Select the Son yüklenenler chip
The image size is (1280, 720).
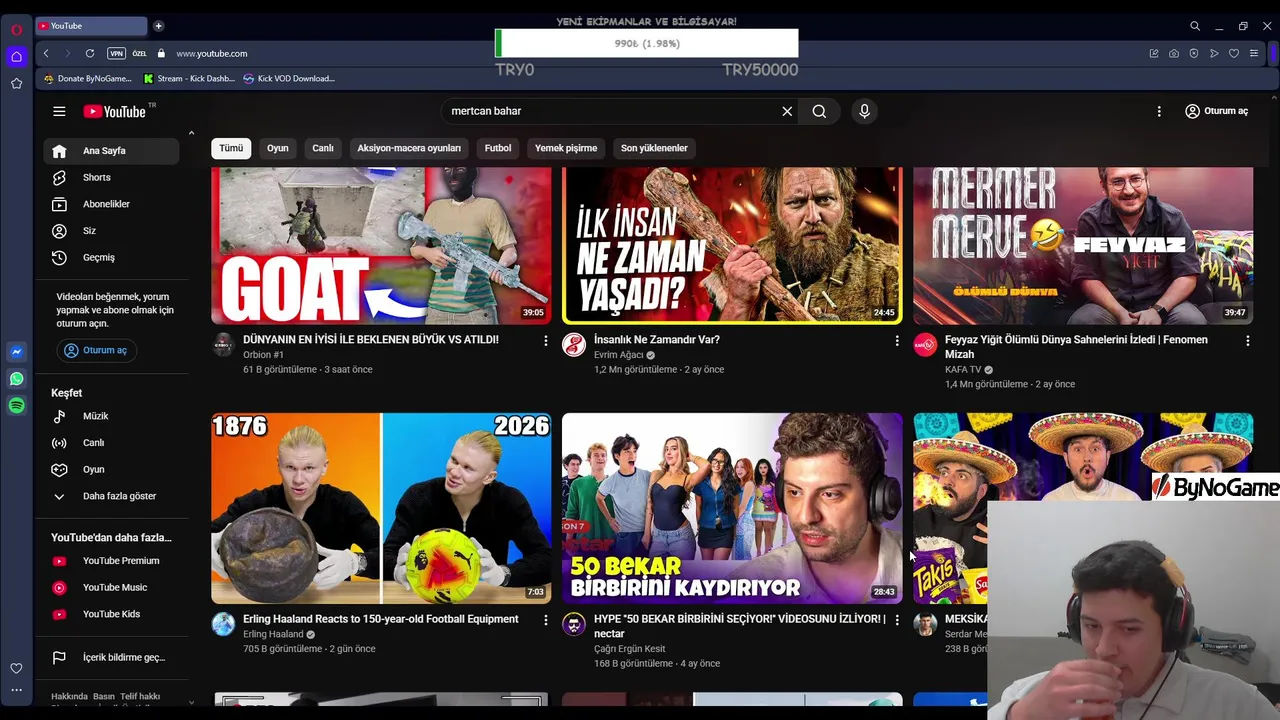654,148
